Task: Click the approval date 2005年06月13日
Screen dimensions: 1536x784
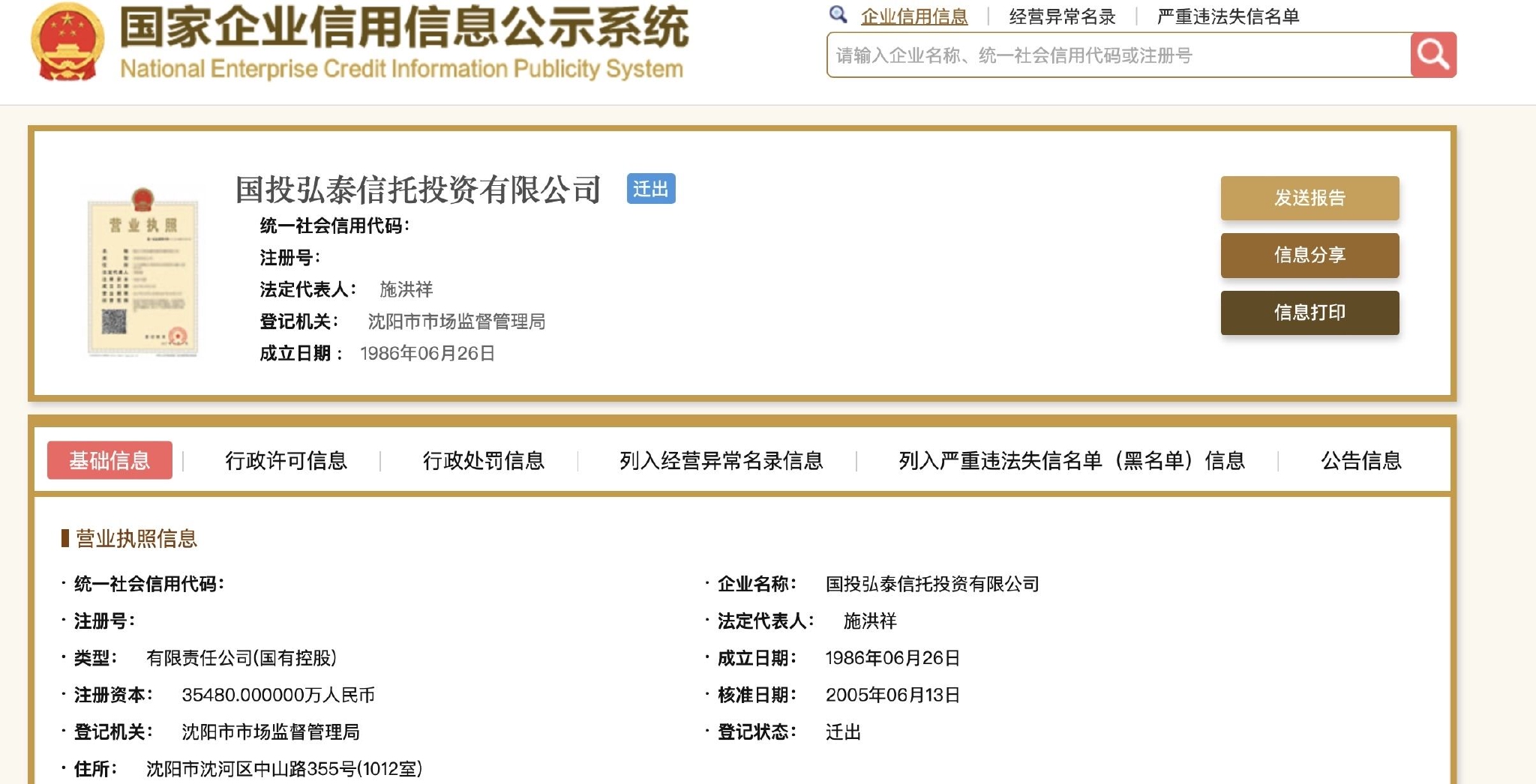Action: (892, 695)
